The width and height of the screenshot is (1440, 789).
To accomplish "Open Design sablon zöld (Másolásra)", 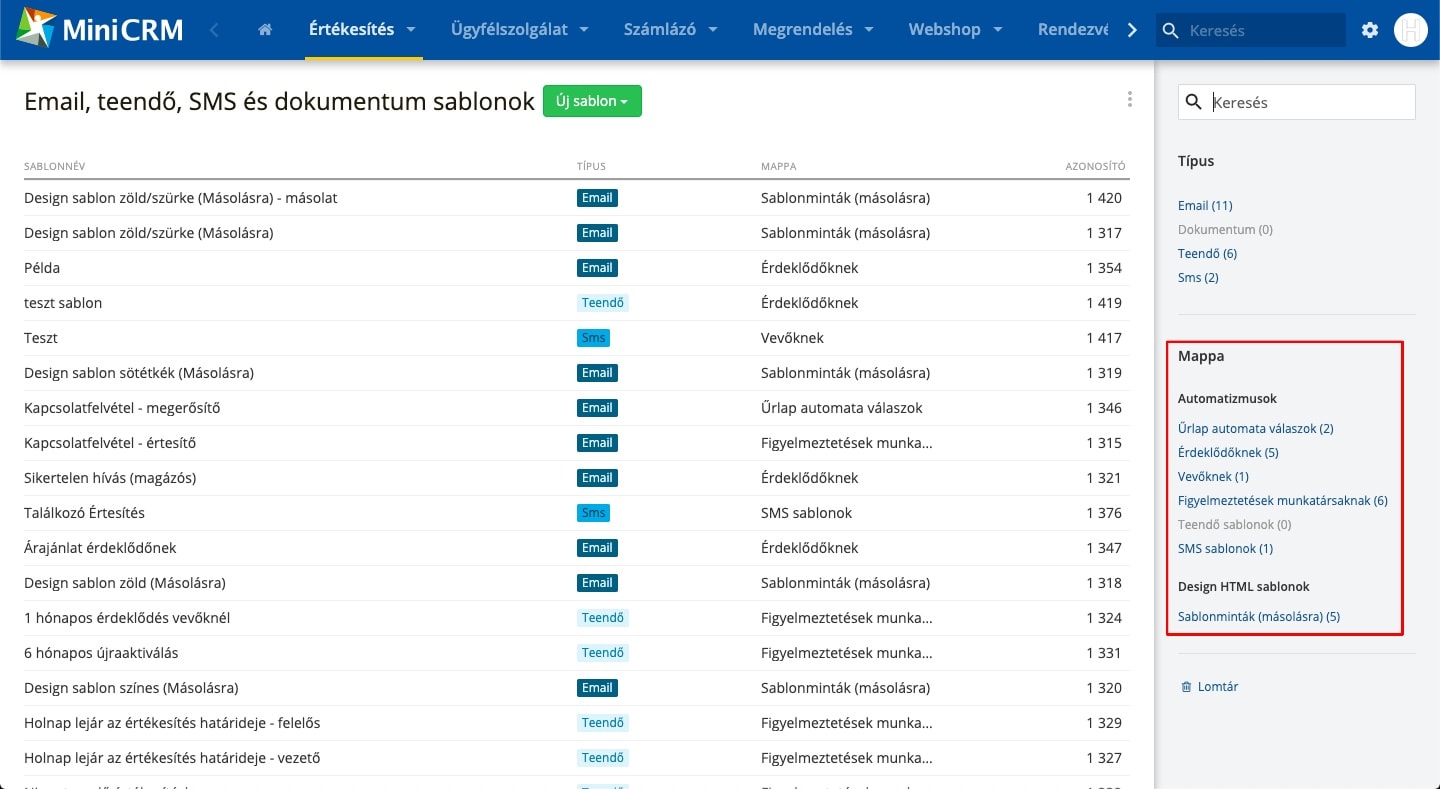I will [x=125, y=583].
